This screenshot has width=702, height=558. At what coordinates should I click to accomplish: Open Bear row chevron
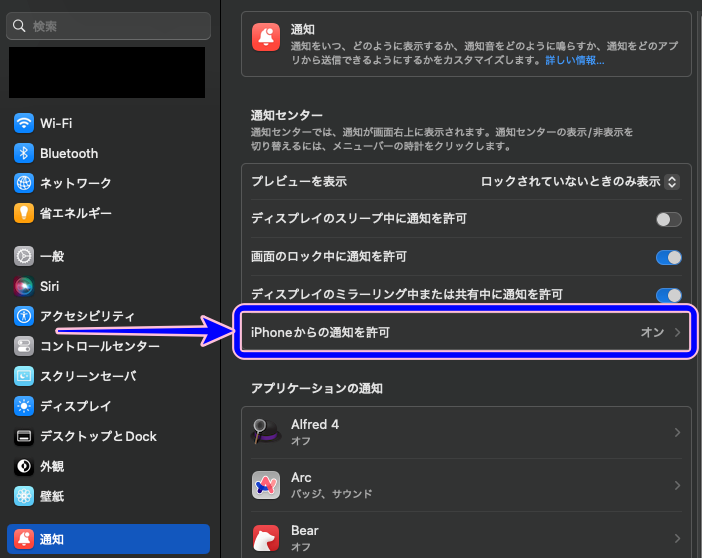click(677, 538)
